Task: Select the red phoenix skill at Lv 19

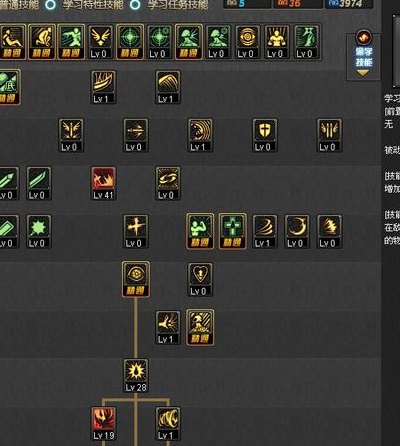Action: 103,424
